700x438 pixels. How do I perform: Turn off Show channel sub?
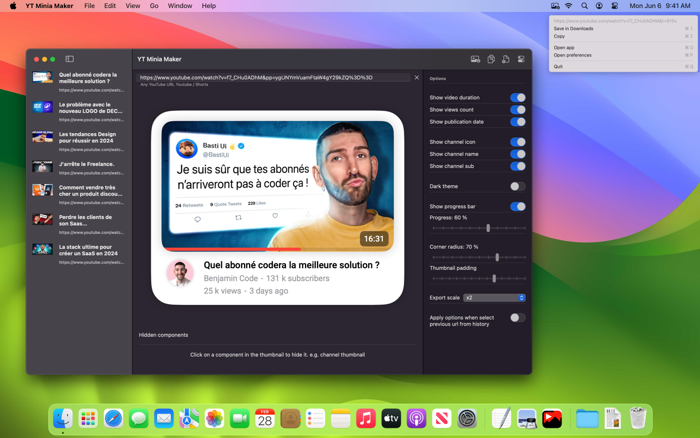518,166
